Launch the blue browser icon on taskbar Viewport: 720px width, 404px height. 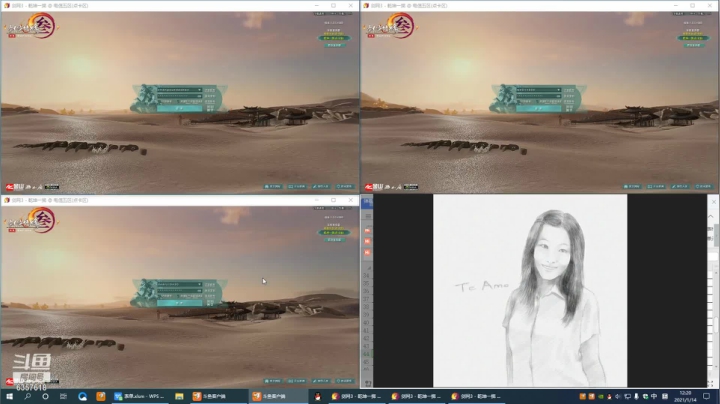click(x=83, y=396)
